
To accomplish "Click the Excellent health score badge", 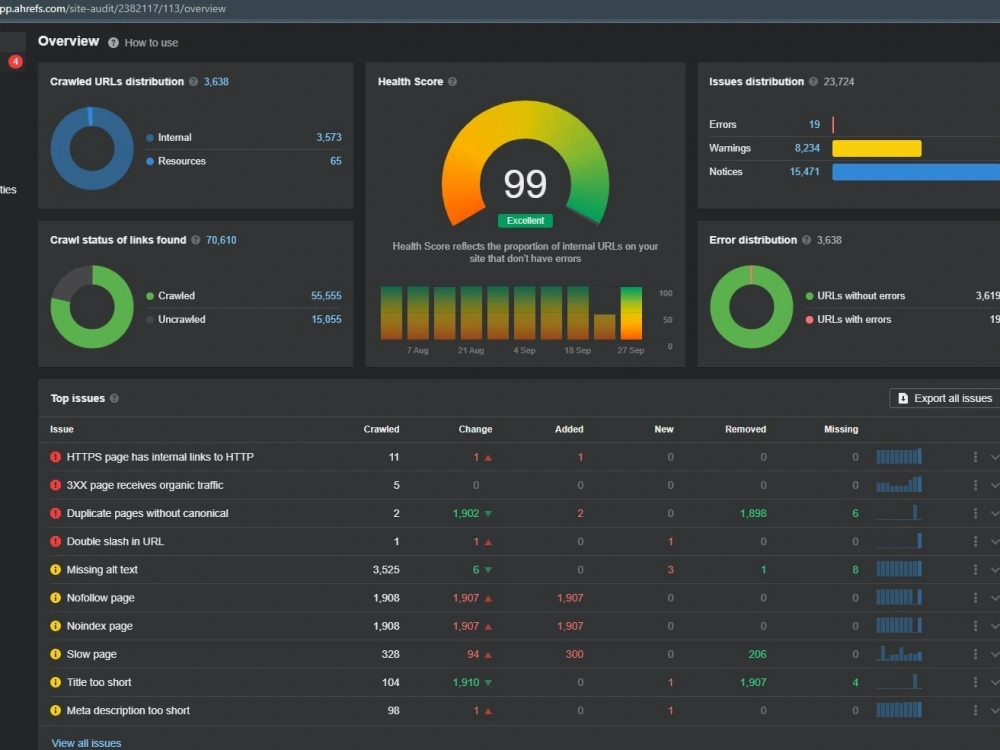I will pyautogui.click(x=526, y=221).
